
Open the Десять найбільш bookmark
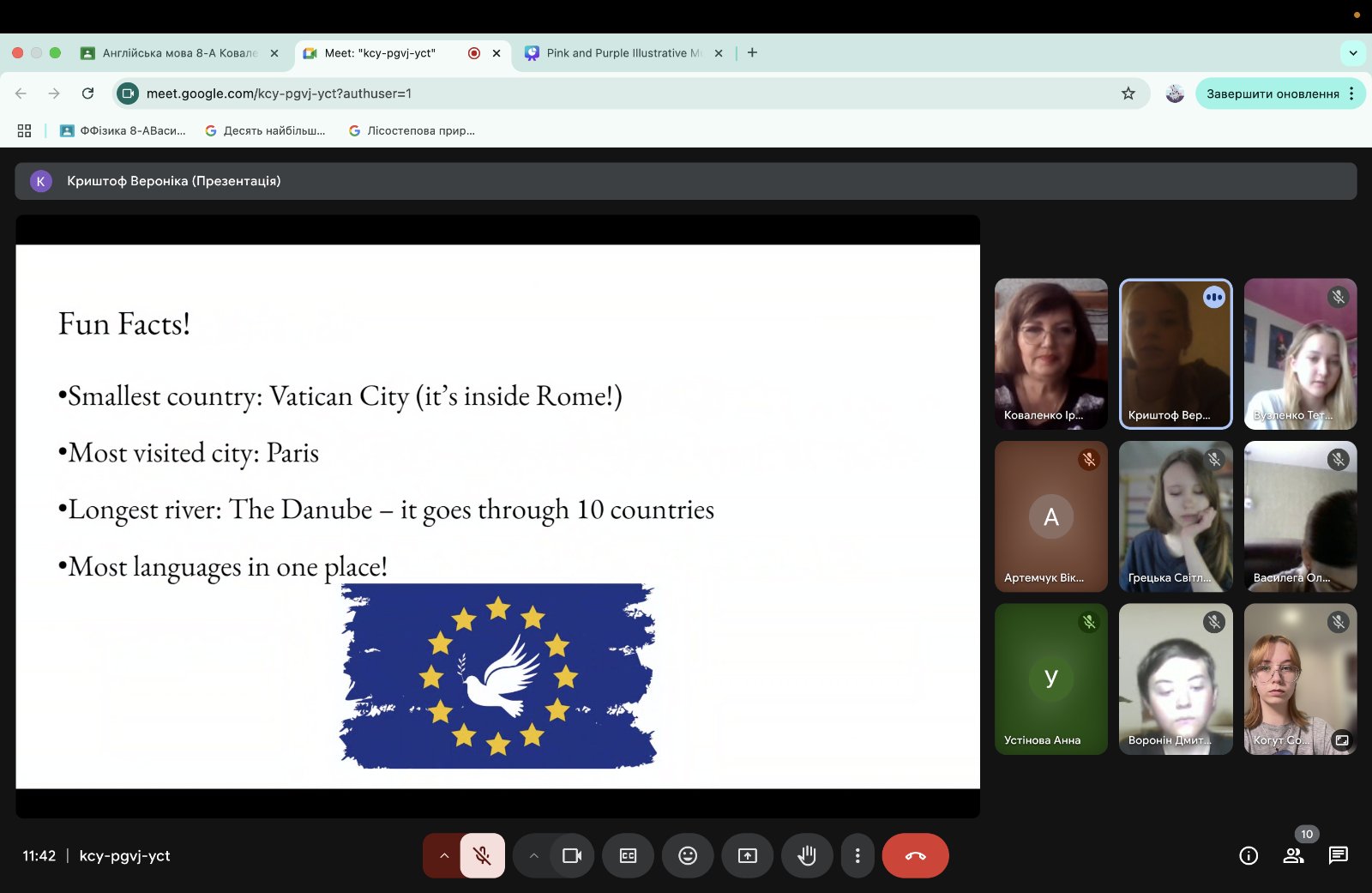point(266,131)
